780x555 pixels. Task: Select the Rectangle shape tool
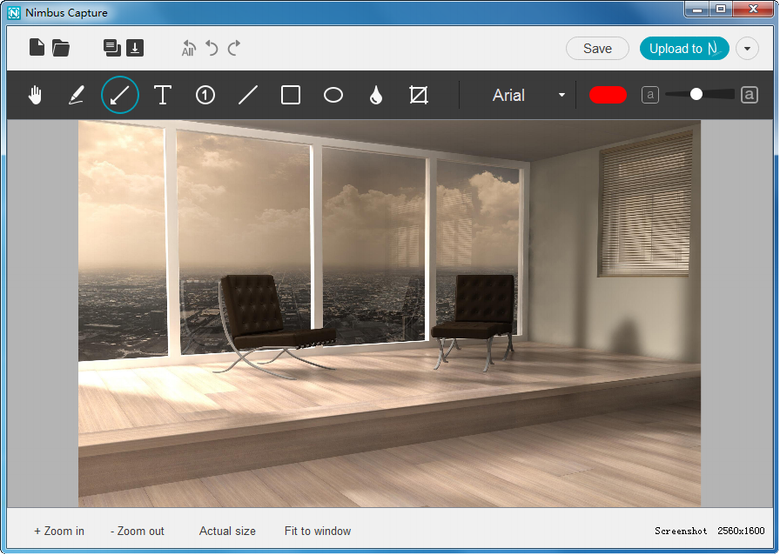[x=291, y=95]
